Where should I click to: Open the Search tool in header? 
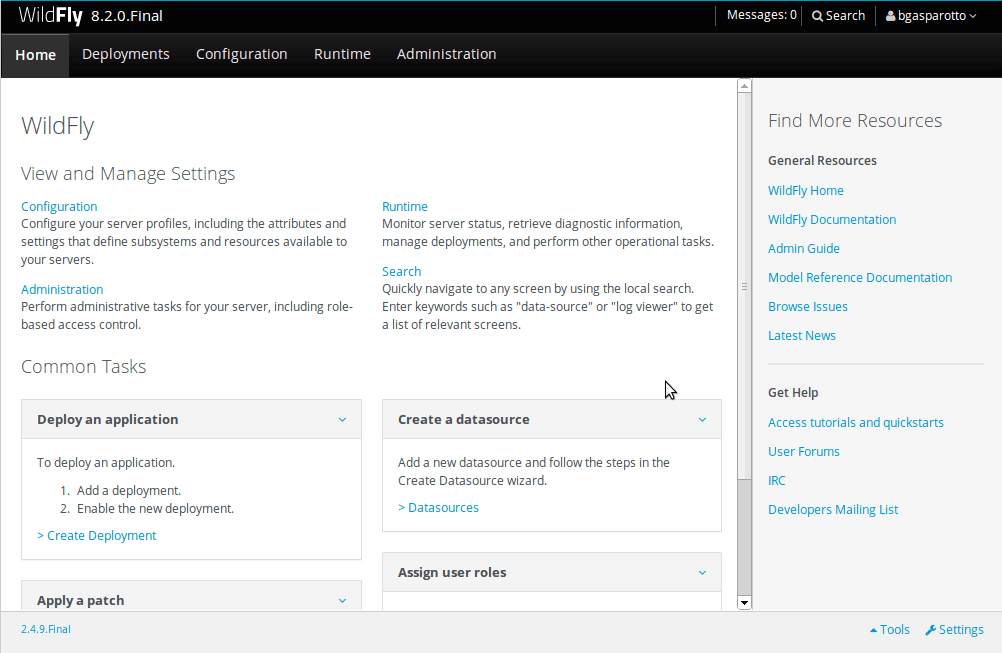point(838,16)
